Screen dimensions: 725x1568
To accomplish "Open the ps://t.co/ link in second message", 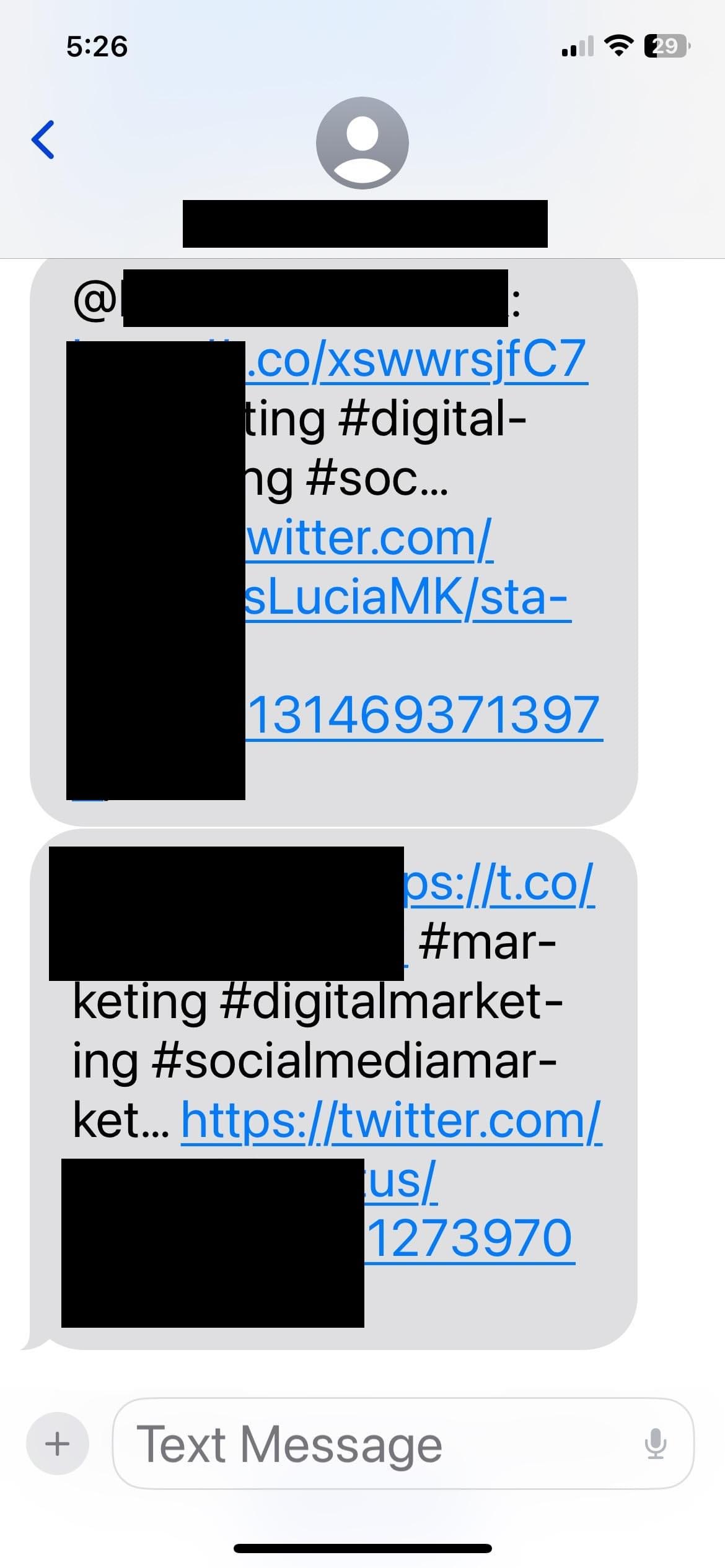I will [499, 884].
